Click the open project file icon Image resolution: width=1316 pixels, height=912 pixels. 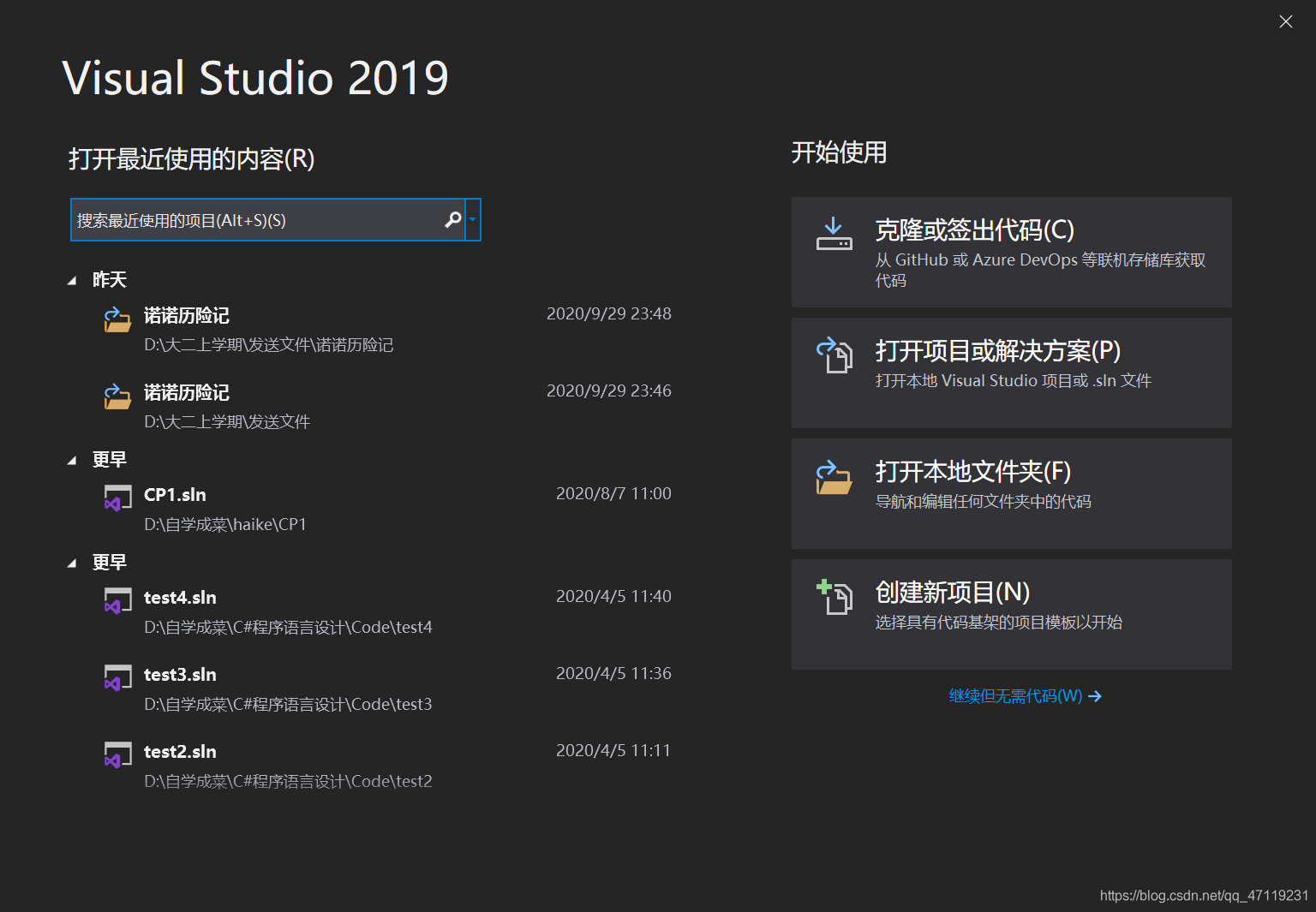coord(834,355)
